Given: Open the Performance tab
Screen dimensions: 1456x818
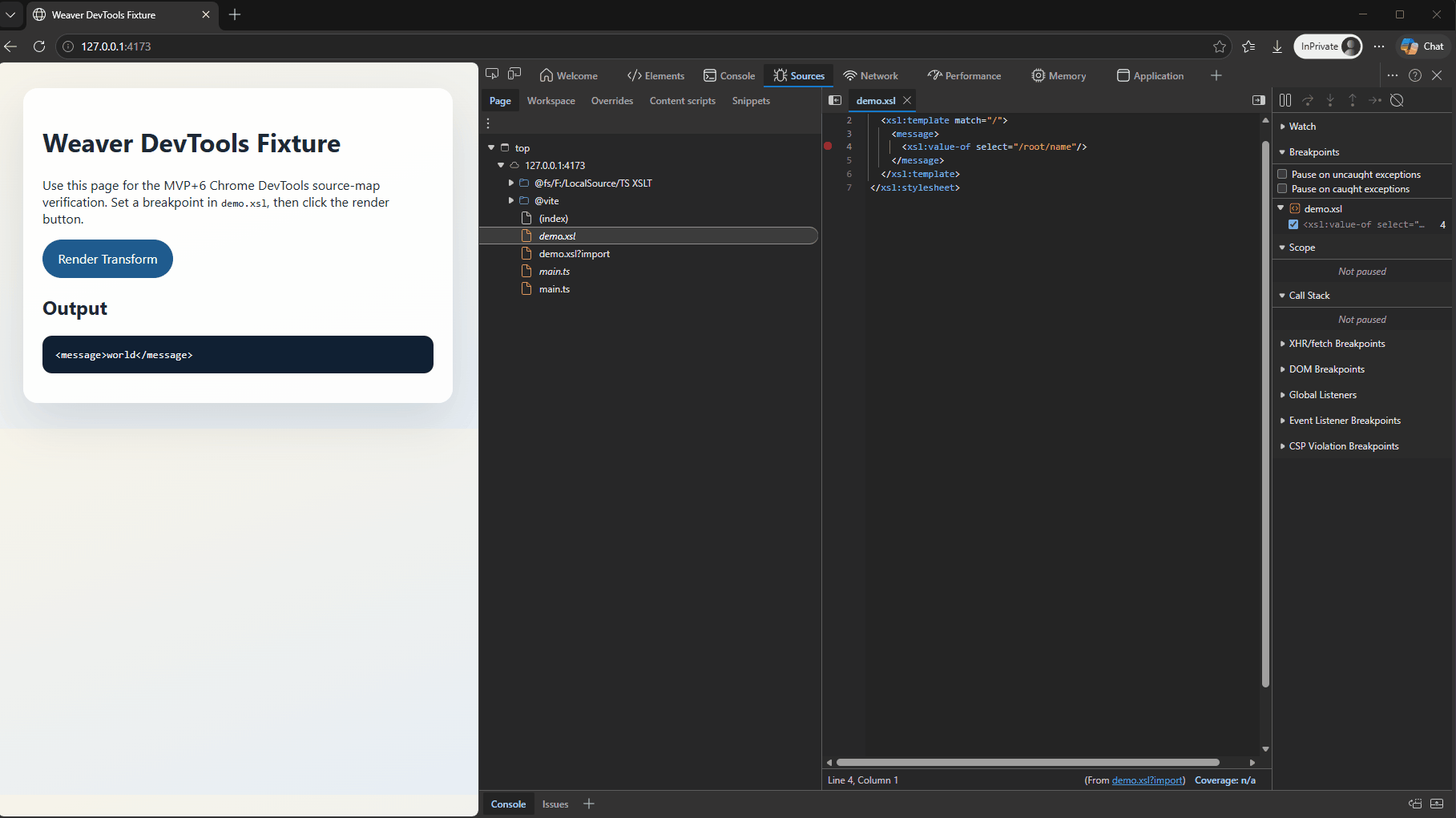Looking at the screenshot, I should pyautogui.click(x=965, y=75).
